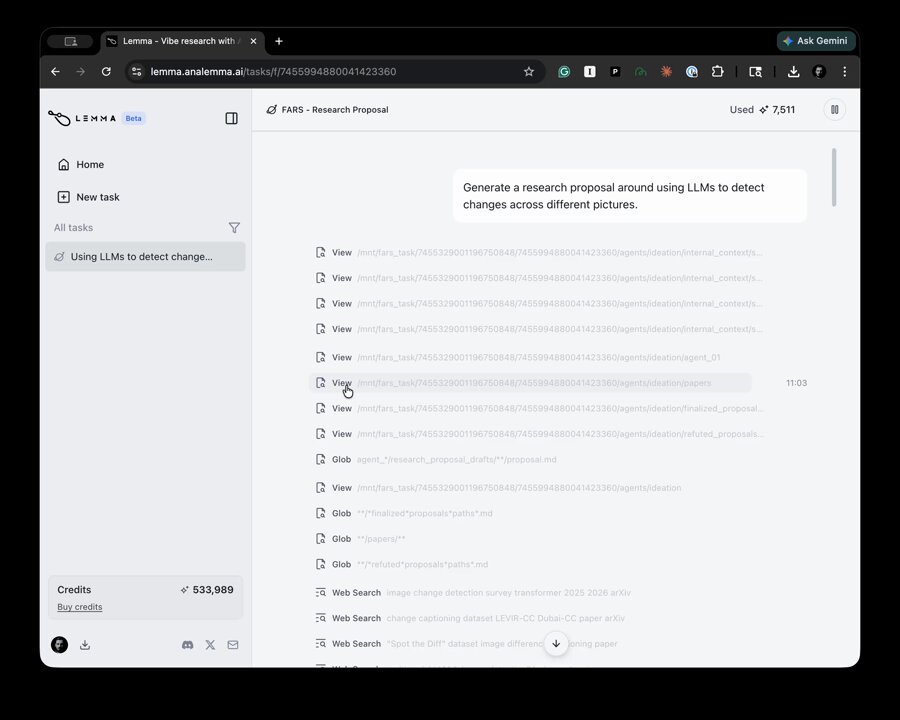The height and width of the screenshot is (720, 900).
Task: Reload the page
Action: tap(106, 72)
